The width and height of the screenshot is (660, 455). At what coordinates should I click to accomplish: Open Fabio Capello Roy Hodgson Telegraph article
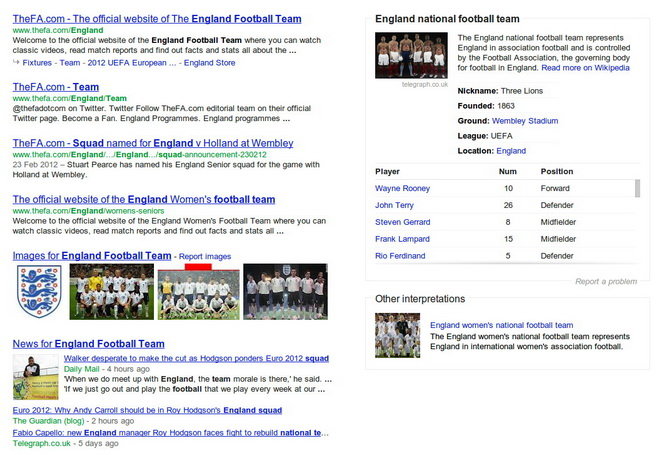click(170, 433)
